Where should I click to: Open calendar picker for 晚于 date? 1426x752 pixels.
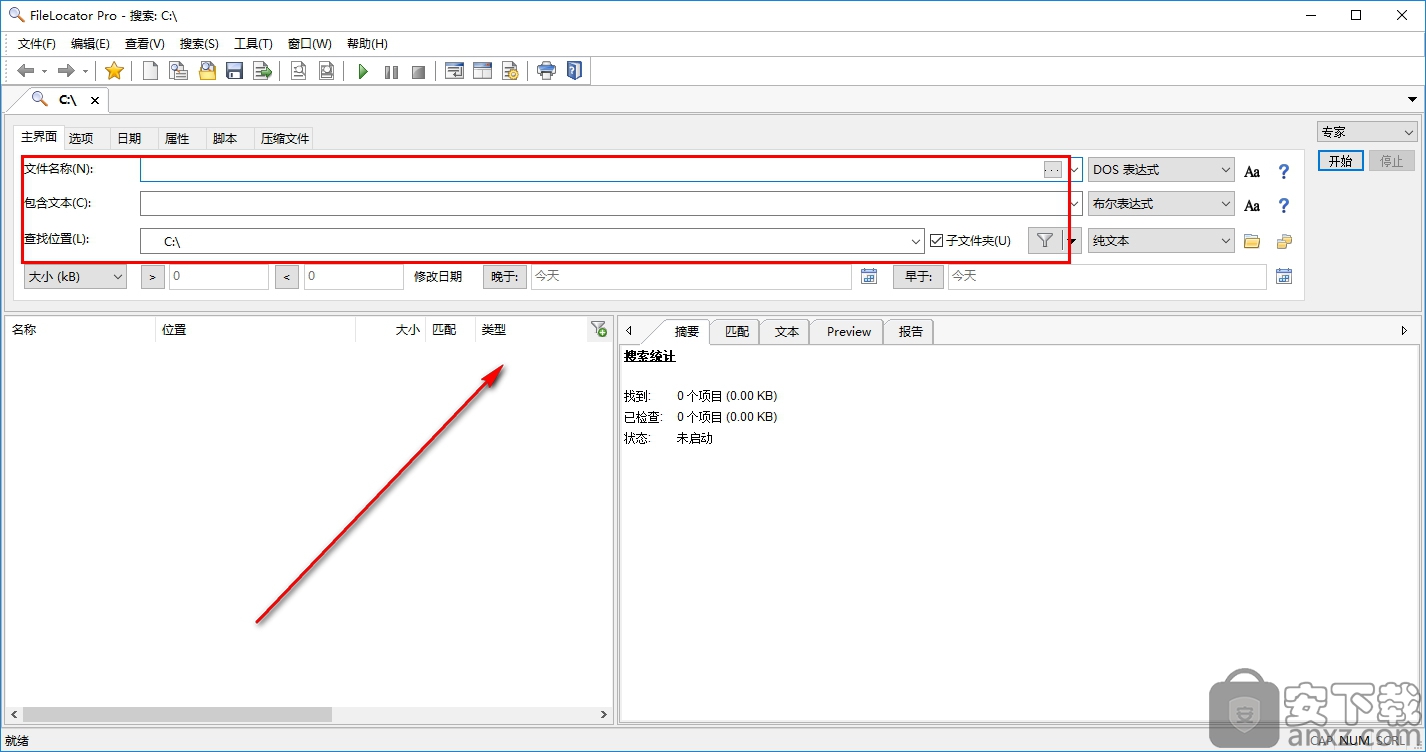pos(869,276)
